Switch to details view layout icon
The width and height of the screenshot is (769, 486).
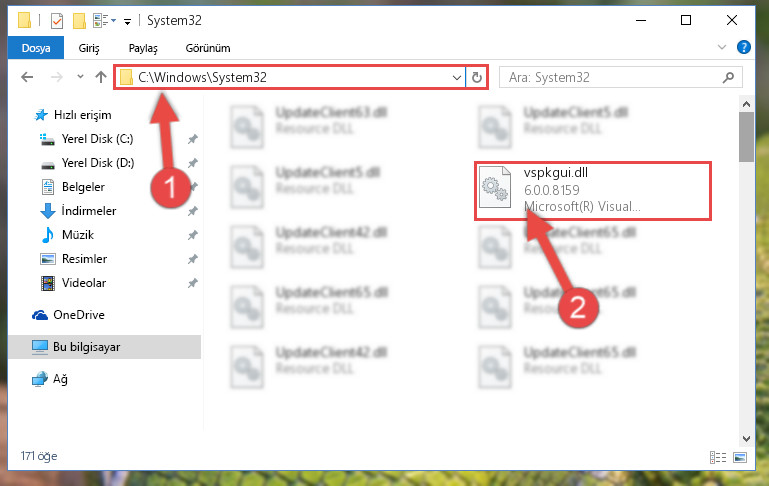[x=718, y=457]
